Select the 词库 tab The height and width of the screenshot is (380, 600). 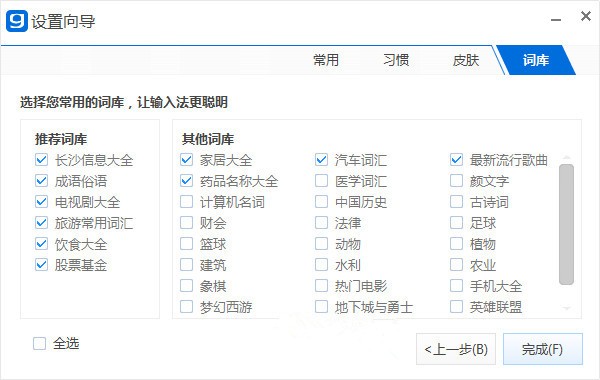(x=536, y=60)
